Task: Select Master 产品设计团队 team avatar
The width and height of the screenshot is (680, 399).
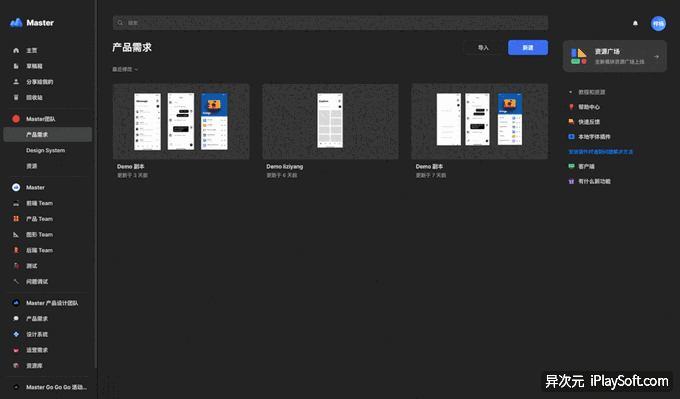Action: pyautogui.click(x=16, y=303)
